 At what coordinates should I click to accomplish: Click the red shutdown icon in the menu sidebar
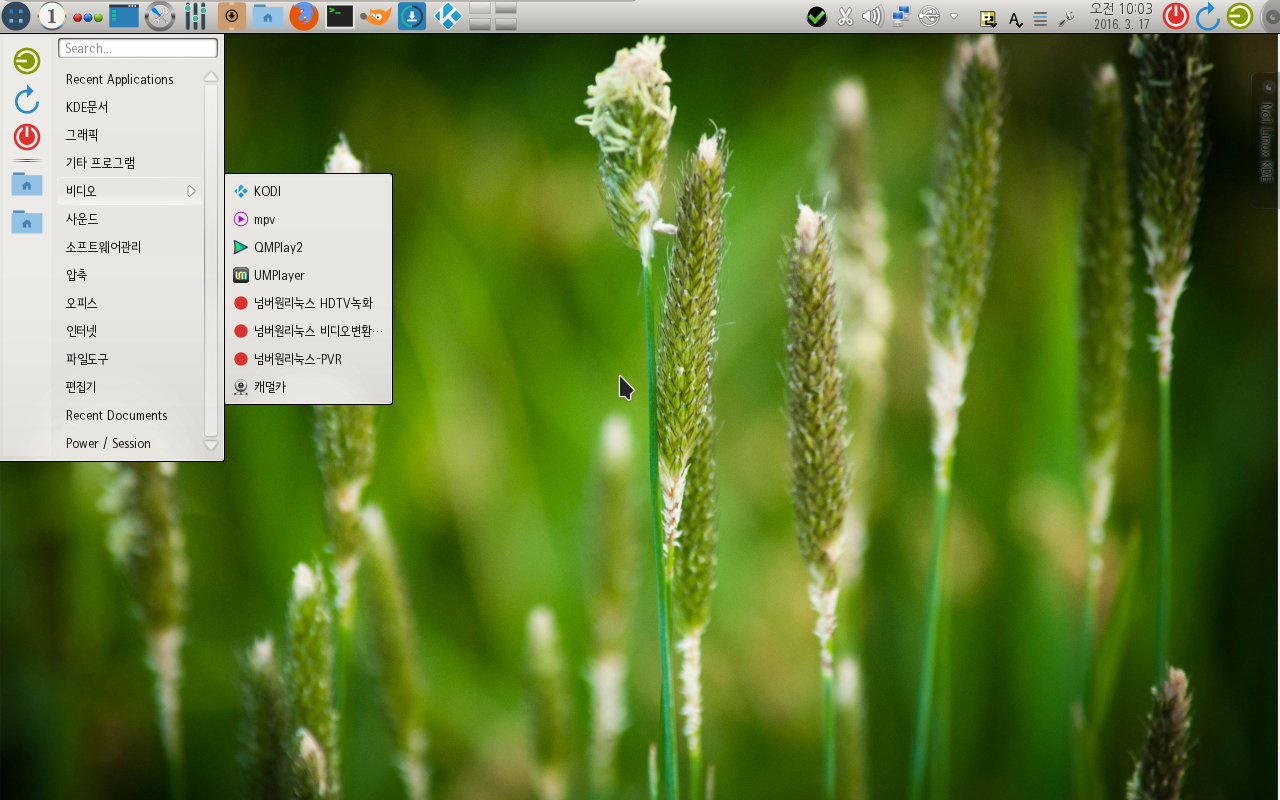pos(27,137)
